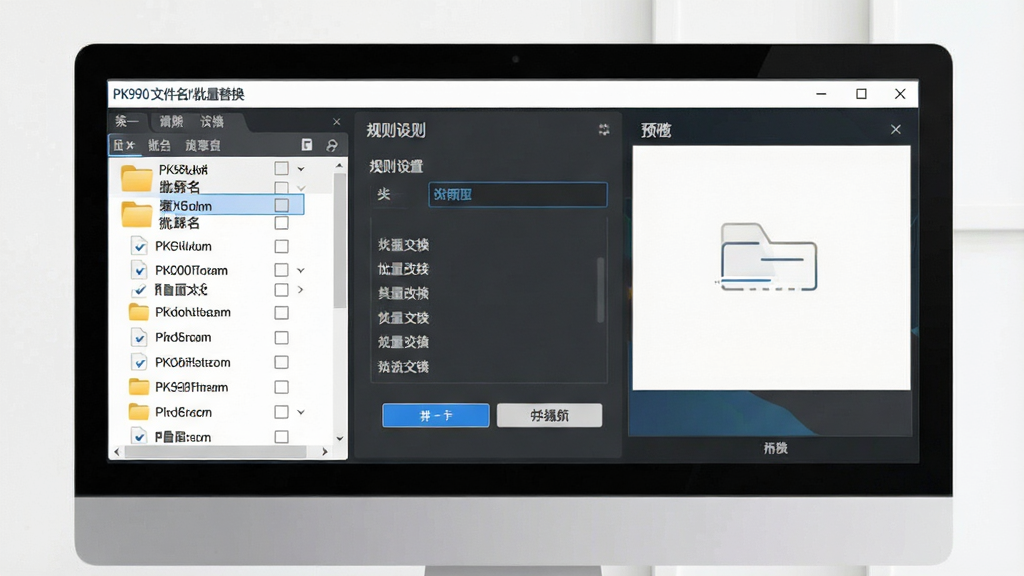Screen dimensions: 1024x576
Task: Select the third sub-tab of file panel
Action: pyautogui.click(x=203, y=145)
